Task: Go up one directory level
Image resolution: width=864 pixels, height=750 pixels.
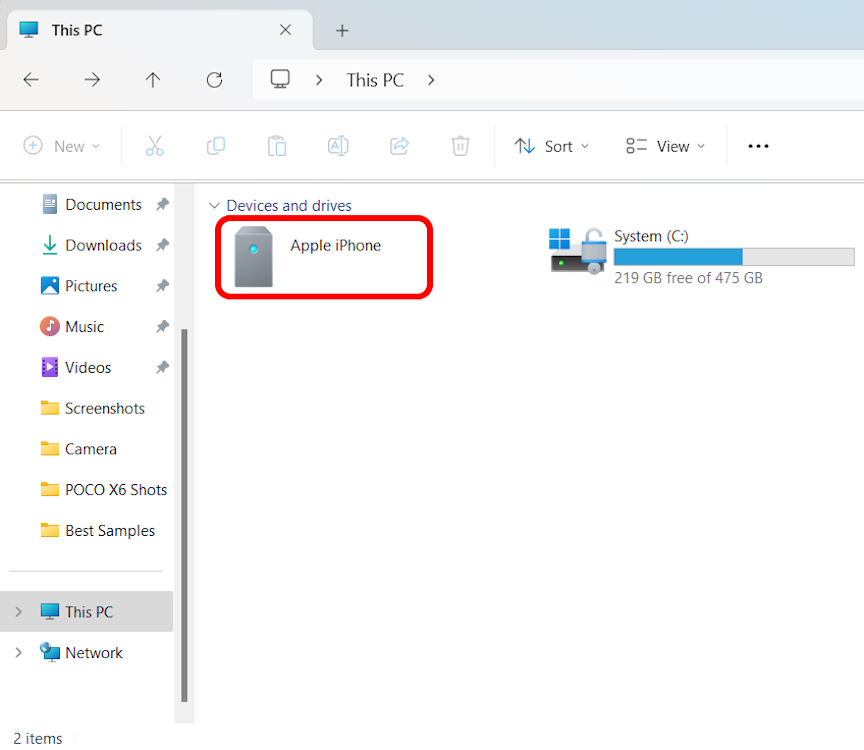Action: (x=153, y=80)
